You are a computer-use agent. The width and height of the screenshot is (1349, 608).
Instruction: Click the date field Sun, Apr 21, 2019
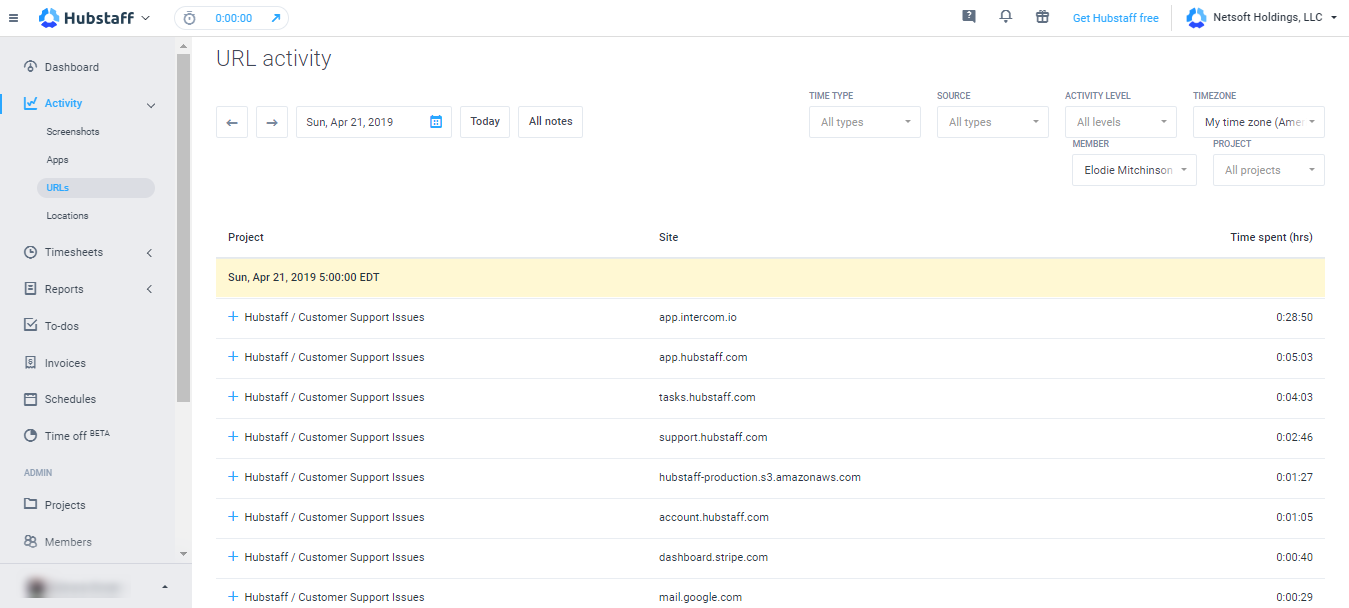pos(374,122)
